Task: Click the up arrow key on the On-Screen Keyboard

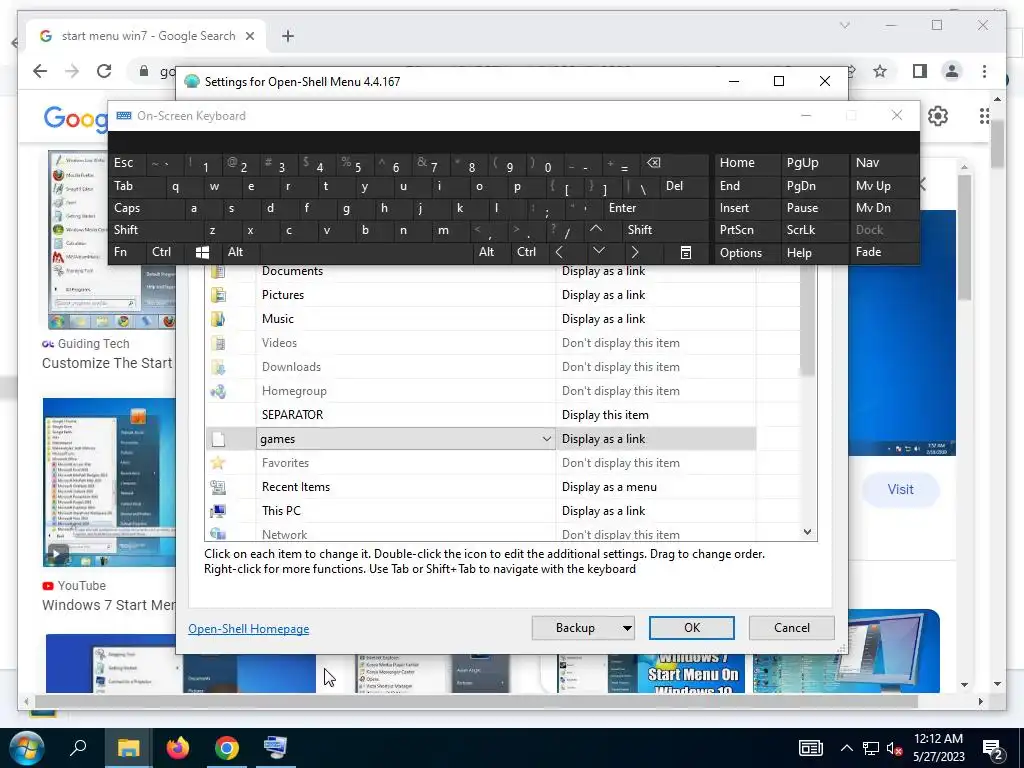Action: pos(596,229)
